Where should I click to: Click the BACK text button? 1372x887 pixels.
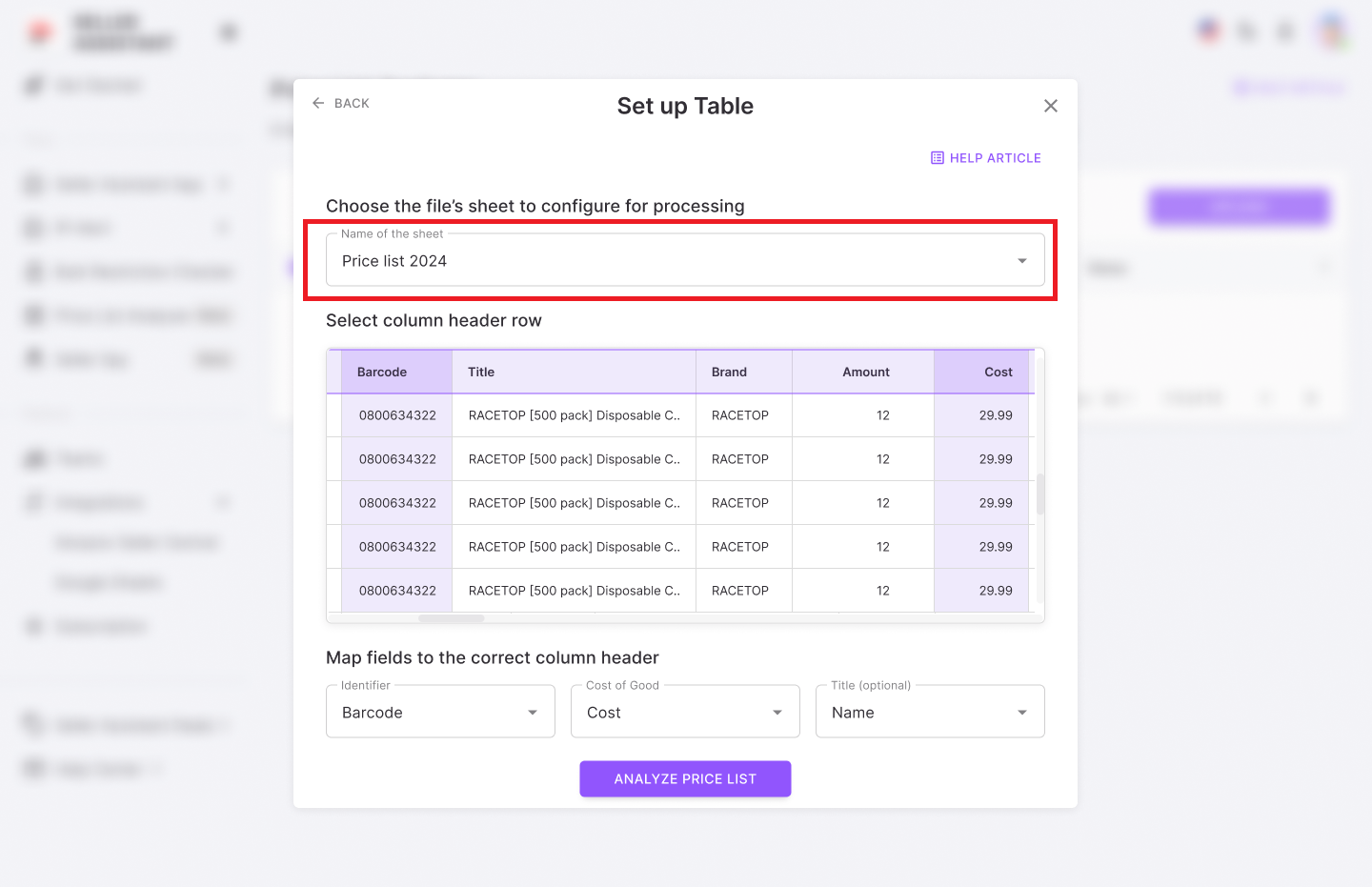352,103
